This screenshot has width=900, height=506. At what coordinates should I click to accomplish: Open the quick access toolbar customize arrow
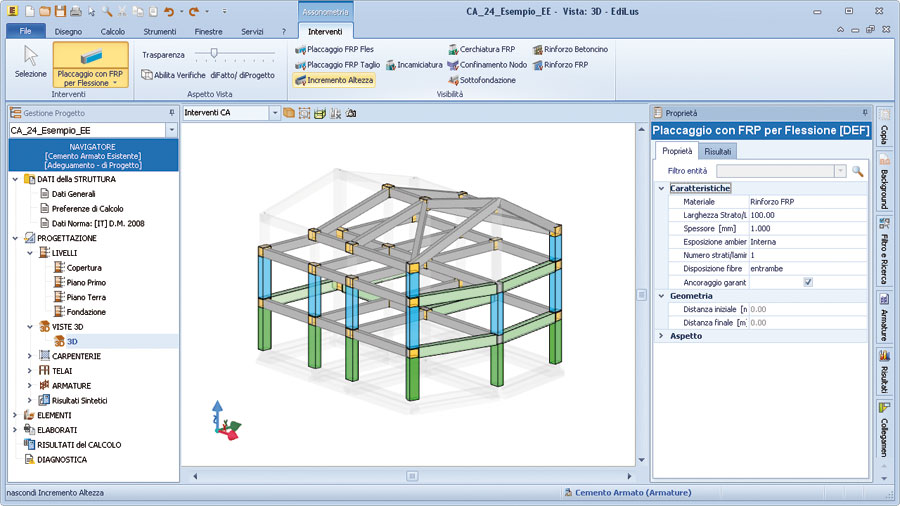(224, 11)
